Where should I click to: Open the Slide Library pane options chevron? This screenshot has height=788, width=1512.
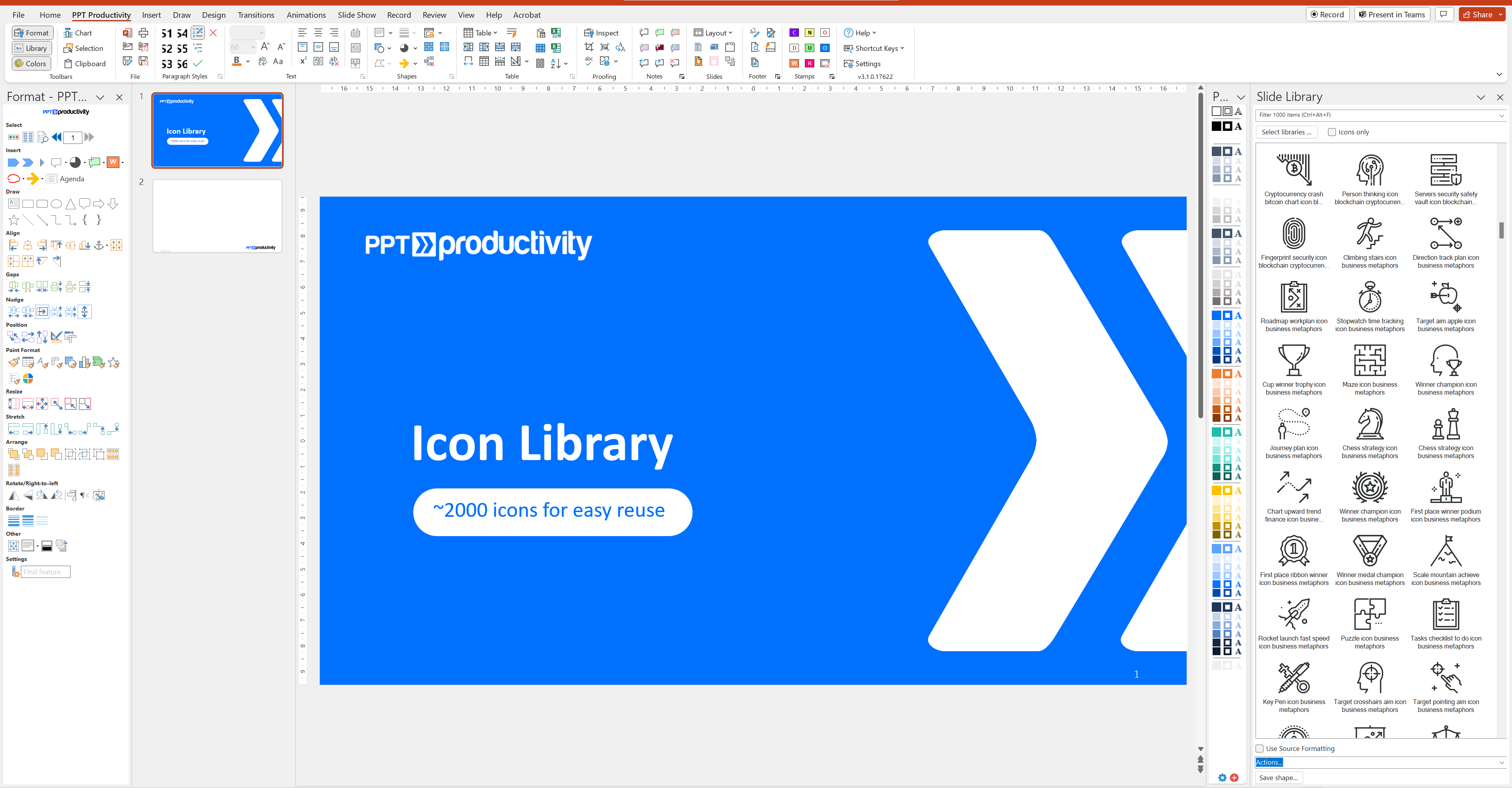point(1480,97)
